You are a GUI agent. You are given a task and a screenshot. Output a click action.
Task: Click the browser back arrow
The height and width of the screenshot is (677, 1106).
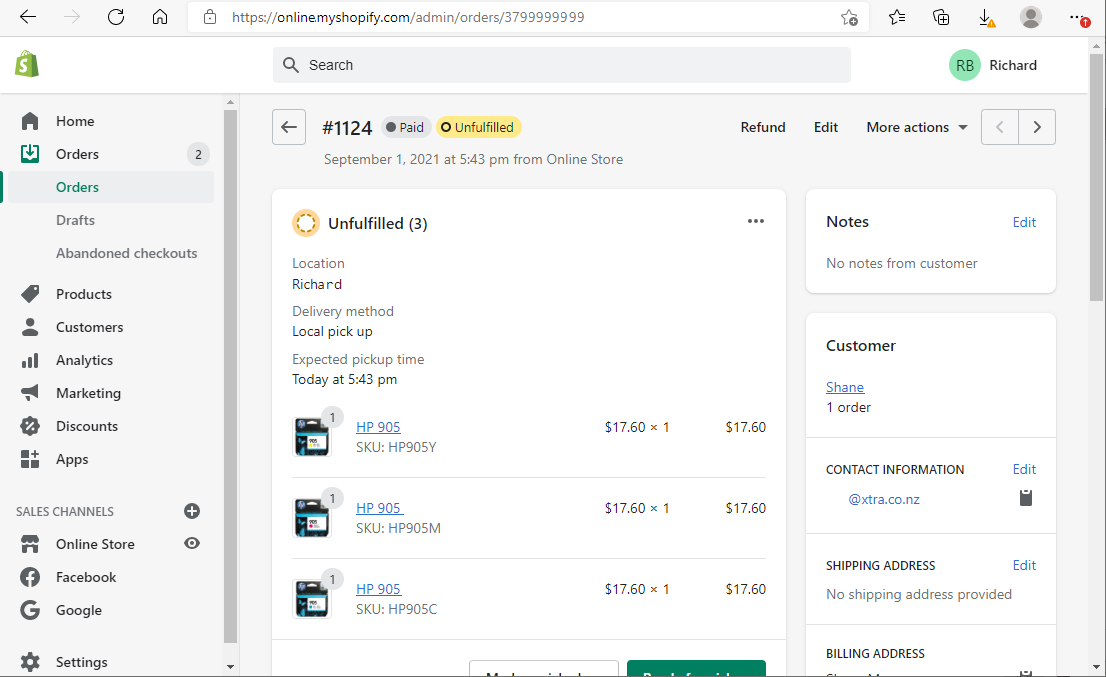tap(28, 17)
